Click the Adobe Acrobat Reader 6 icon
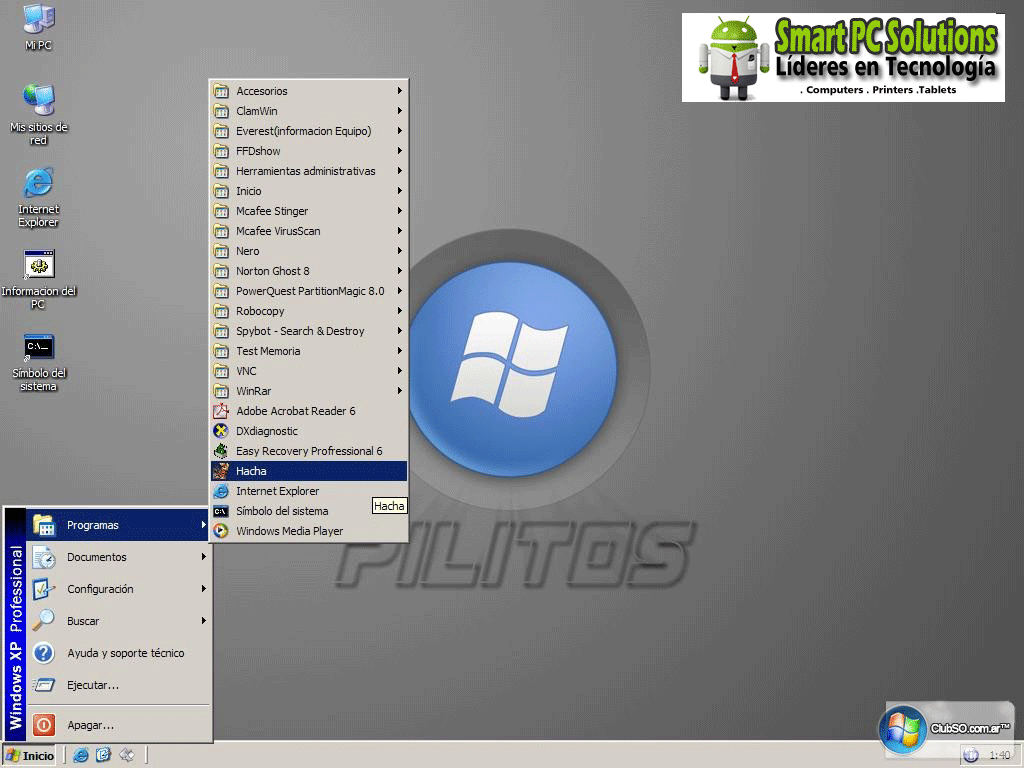Screen dimensions: 1024x768 click(x=221, y=411)
